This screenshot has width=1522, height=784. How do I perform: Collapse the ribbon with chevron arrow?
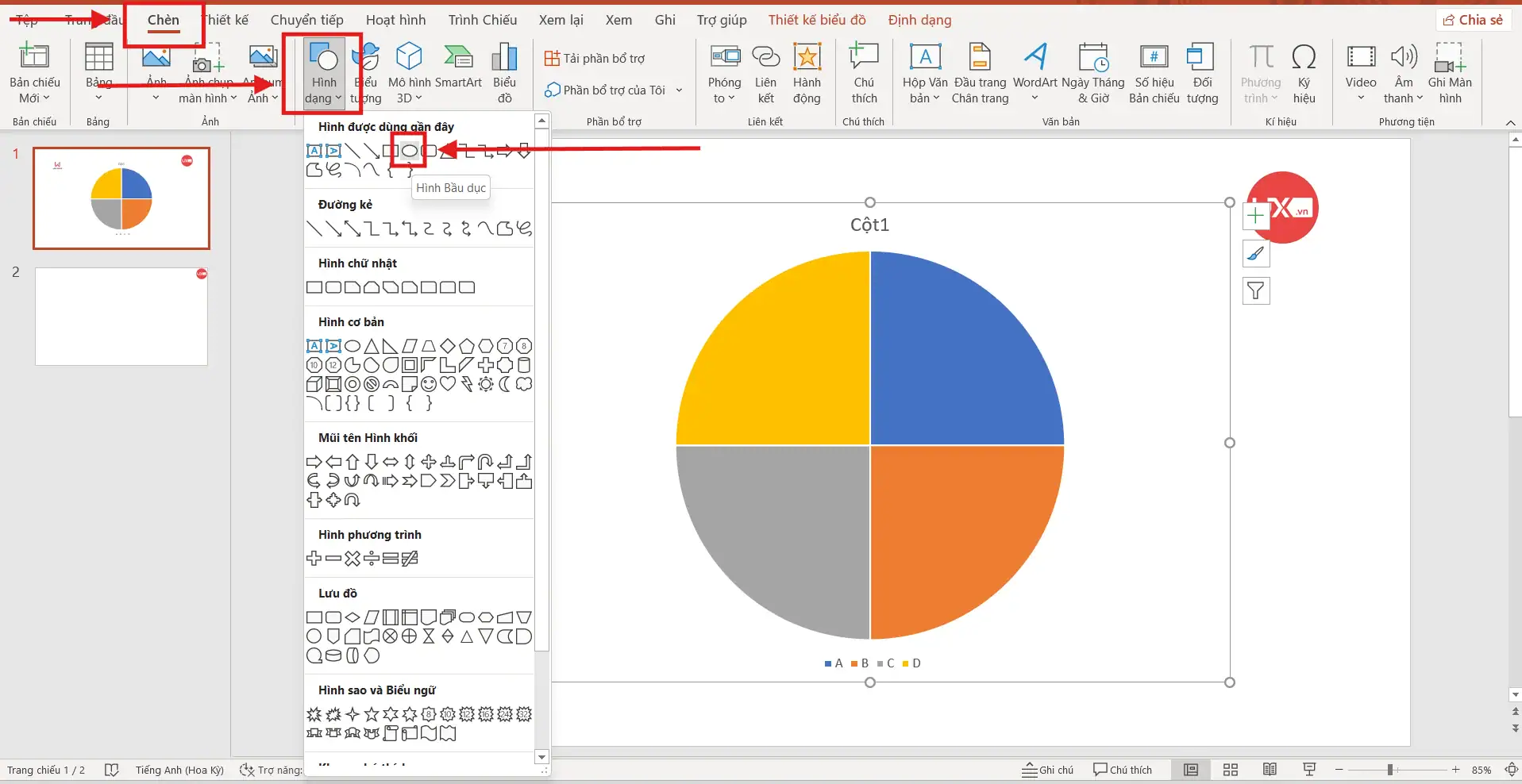point(1510,122)
